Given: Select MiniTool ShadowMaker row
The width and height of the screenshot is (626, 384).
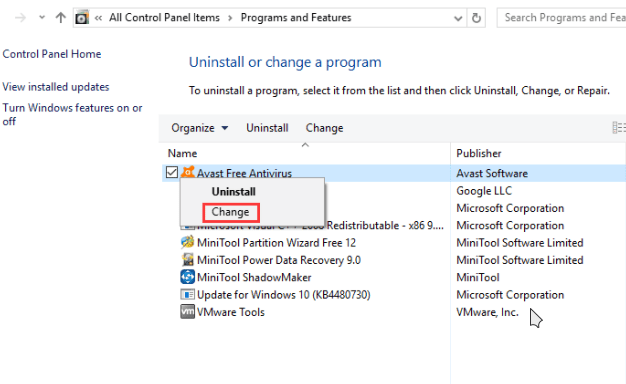Looking at the screenshot, I should click(254, 277).
